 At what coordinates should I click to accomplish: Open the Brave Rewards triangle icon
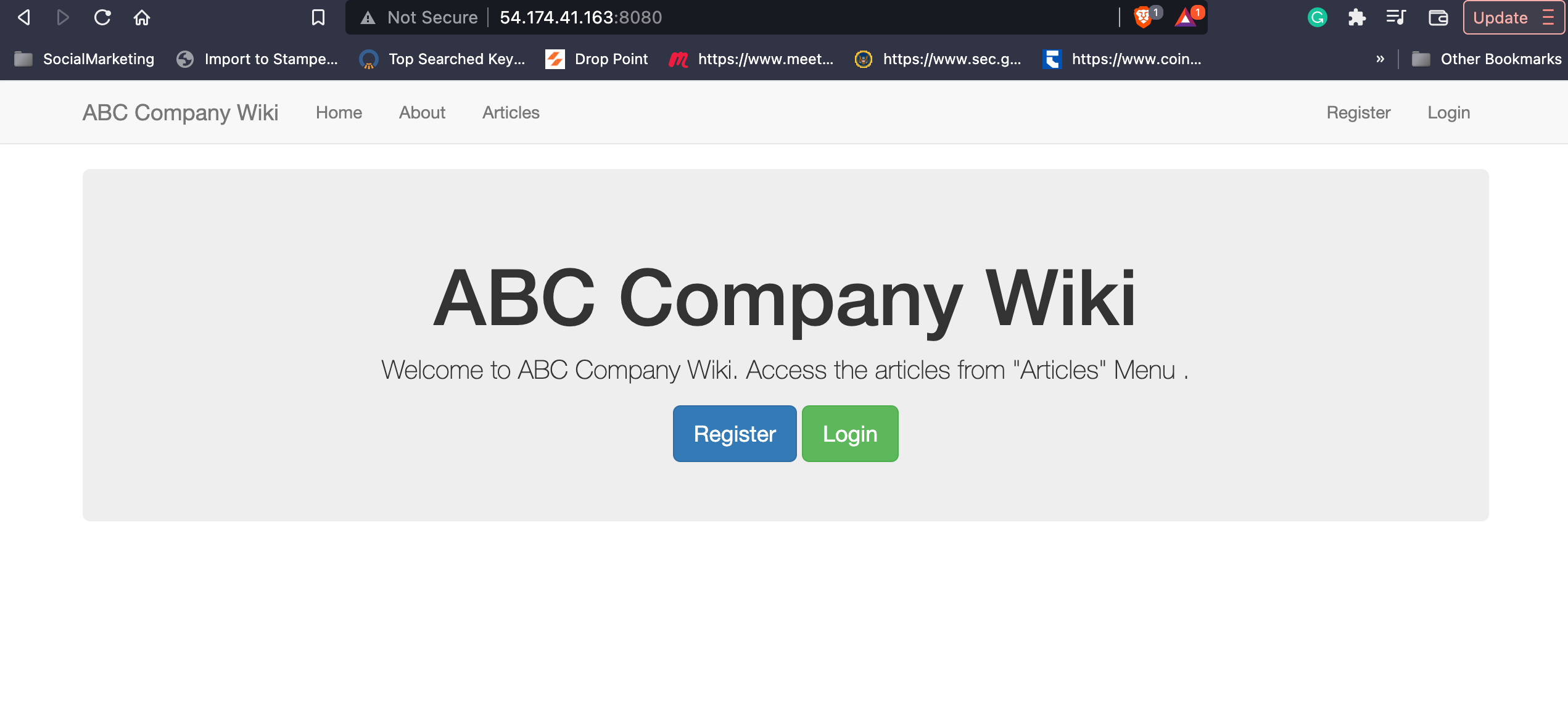(x=1186, y=17)
